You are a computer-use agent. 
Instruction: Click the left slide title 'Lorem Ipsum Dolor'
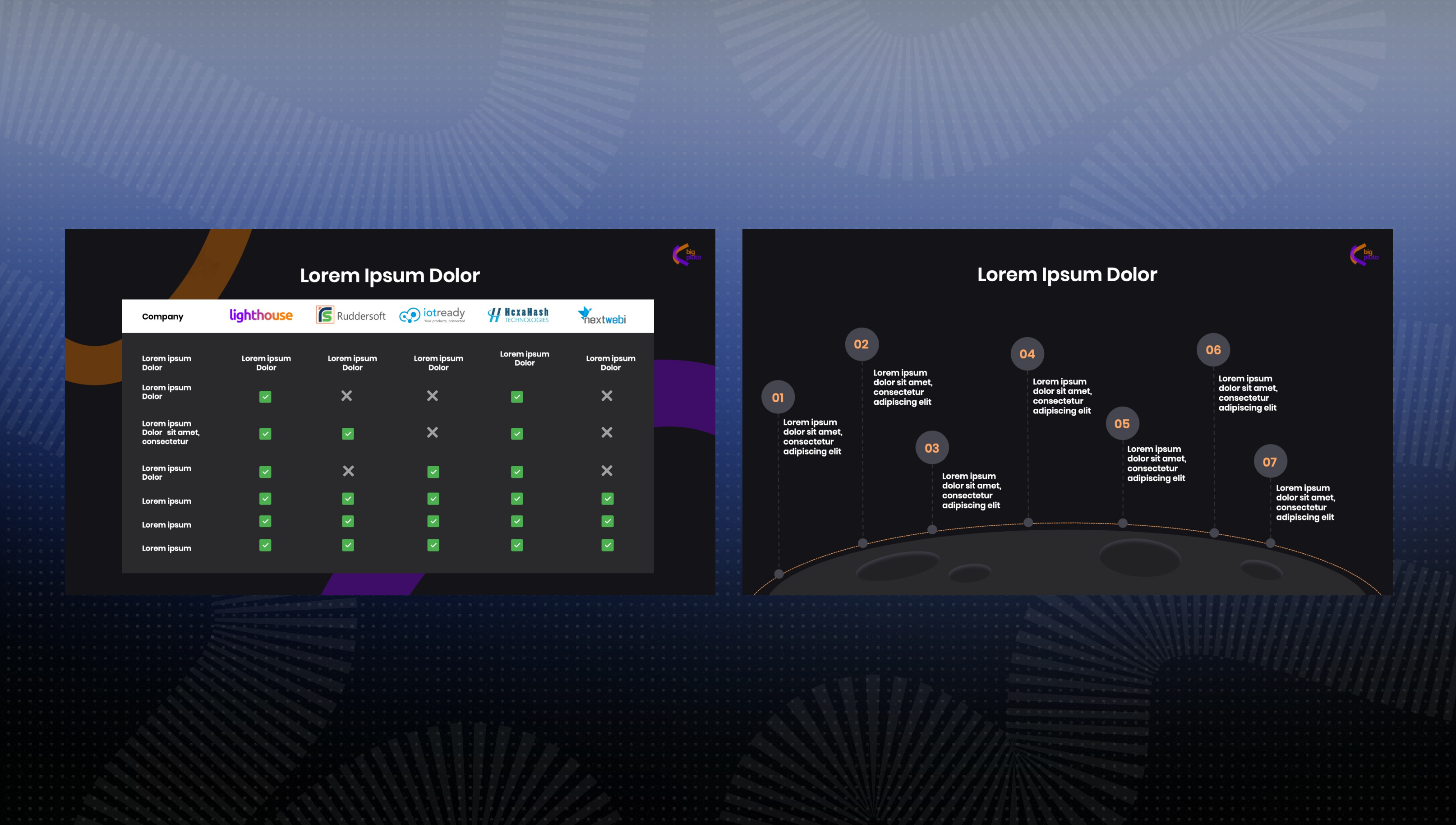pos(390,275)
